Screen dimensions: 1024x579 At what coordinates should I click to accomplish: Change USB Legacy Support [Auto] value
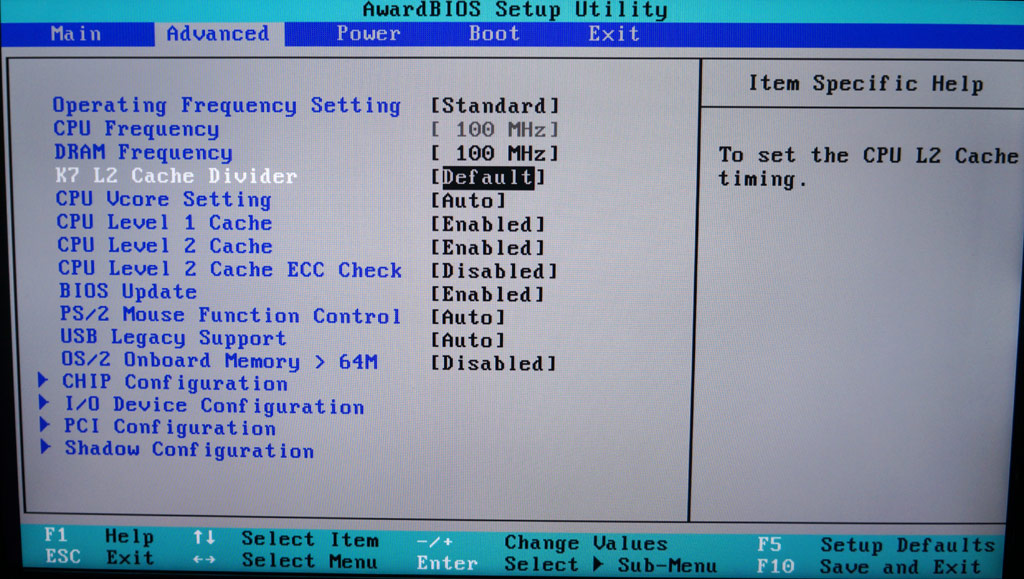(x=468, y=340)
